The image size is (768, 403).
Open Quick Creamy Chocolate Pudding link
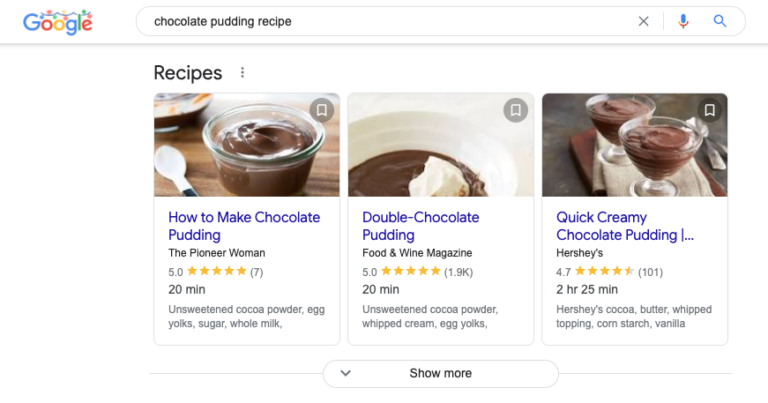pyautogui.click(x=624, y=226)
